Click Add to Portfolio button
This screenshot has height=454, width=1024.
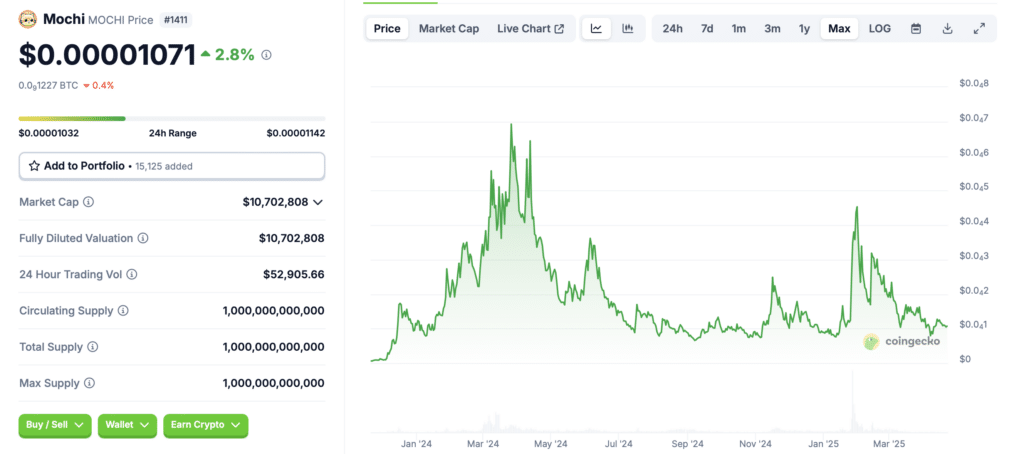(172, 166)
